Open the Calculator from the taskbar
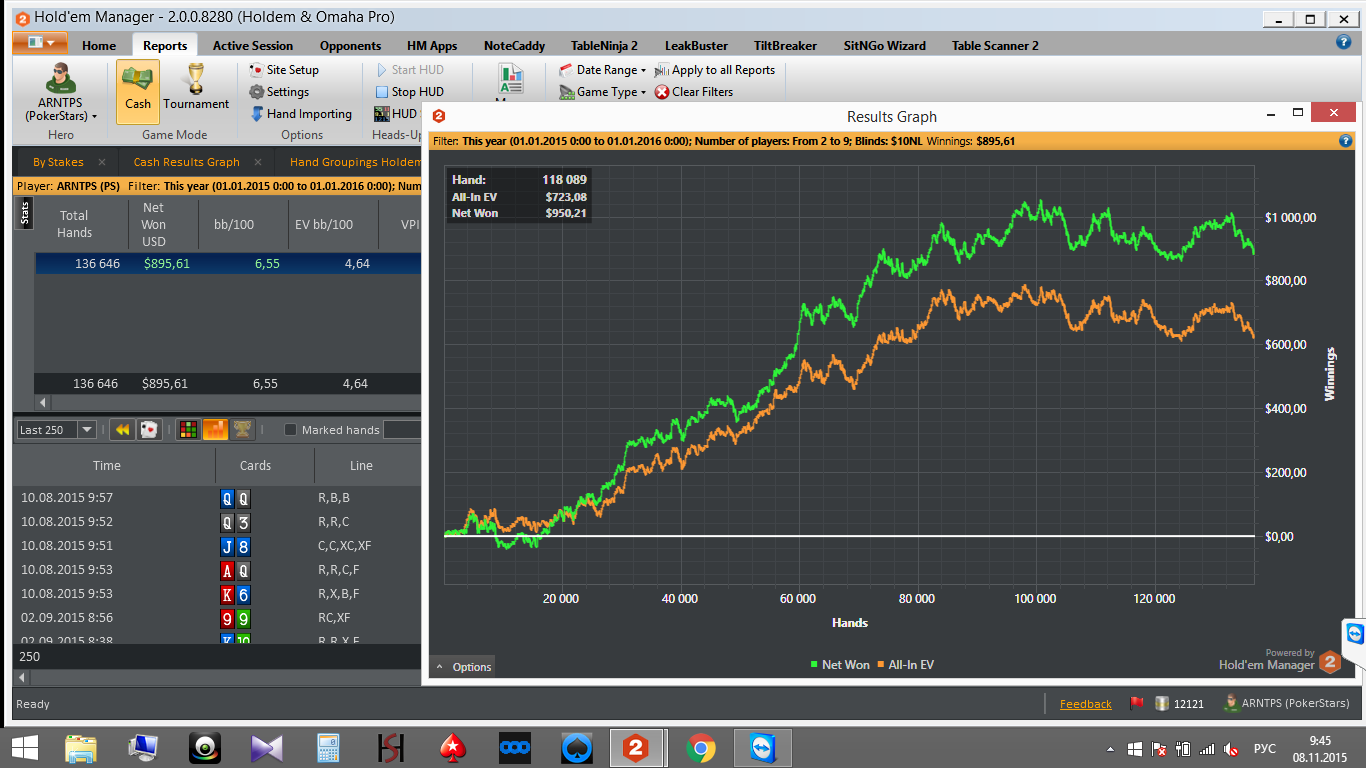This screenshot has width=1366, height=768. pyautogui.click(x=328, y=748)
